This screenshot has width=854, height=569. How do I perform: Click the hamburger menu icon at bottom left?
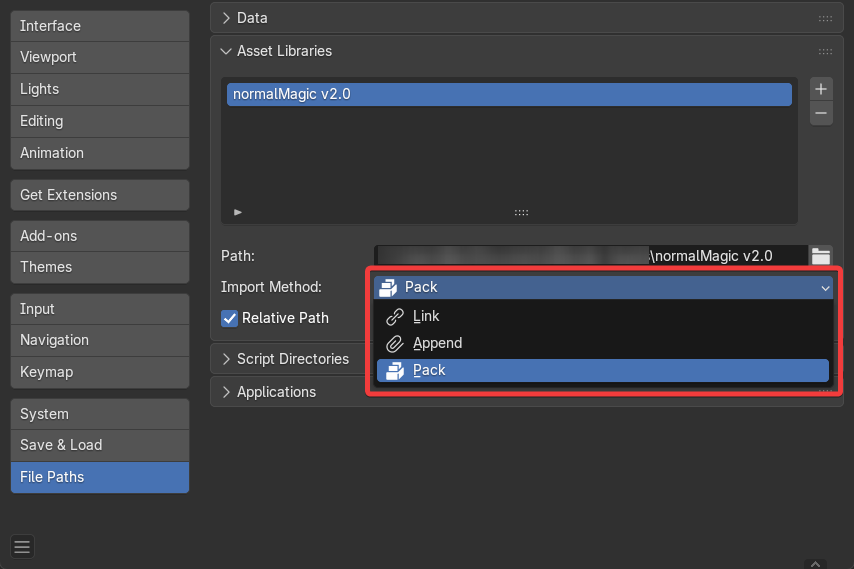[22, 546]
